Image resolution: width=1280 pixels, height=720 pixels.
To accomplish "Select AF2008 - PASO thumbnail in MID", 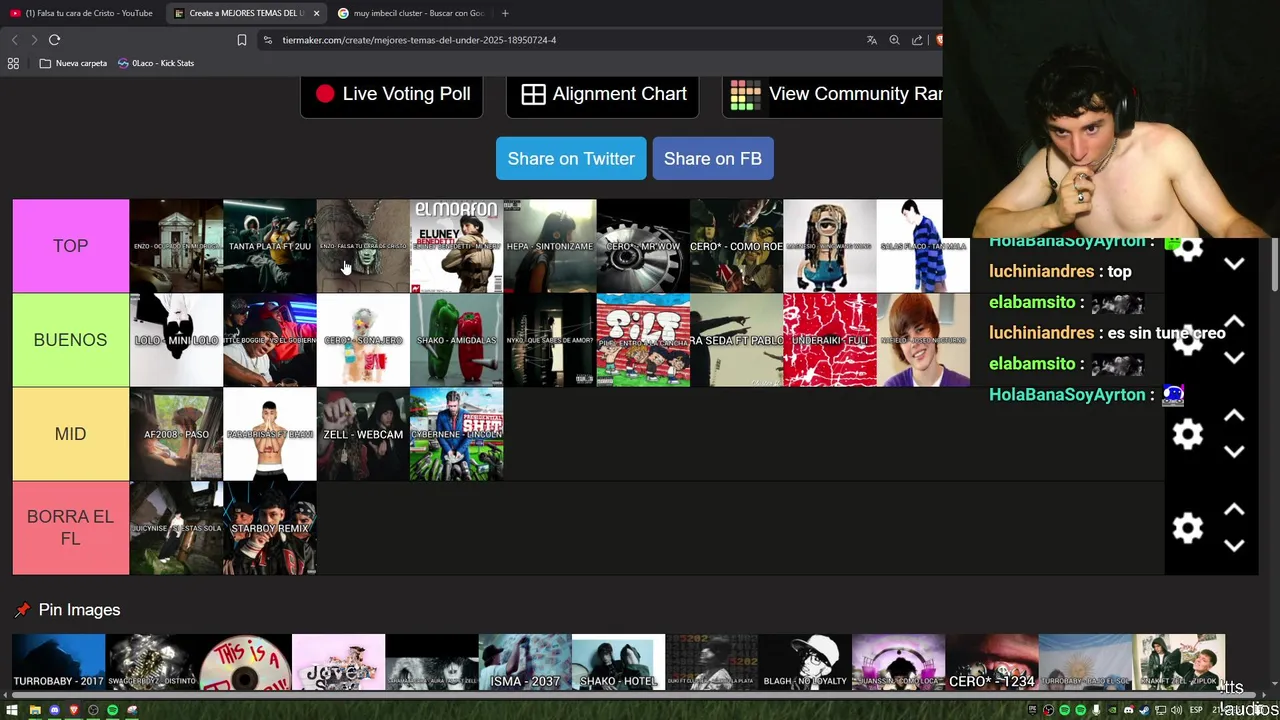I will tap(176, 434).
